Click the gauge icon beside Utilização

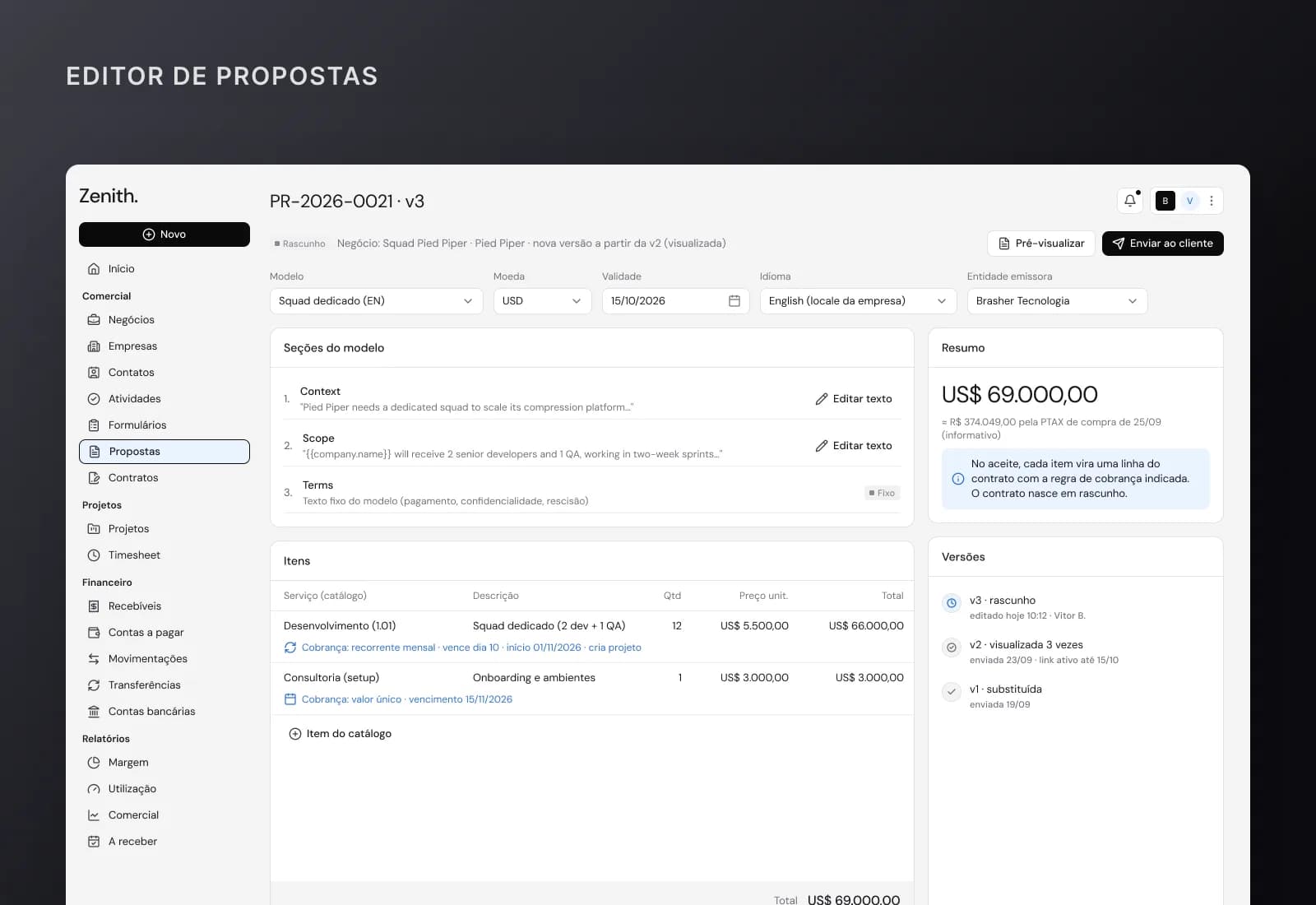(94, 789)
